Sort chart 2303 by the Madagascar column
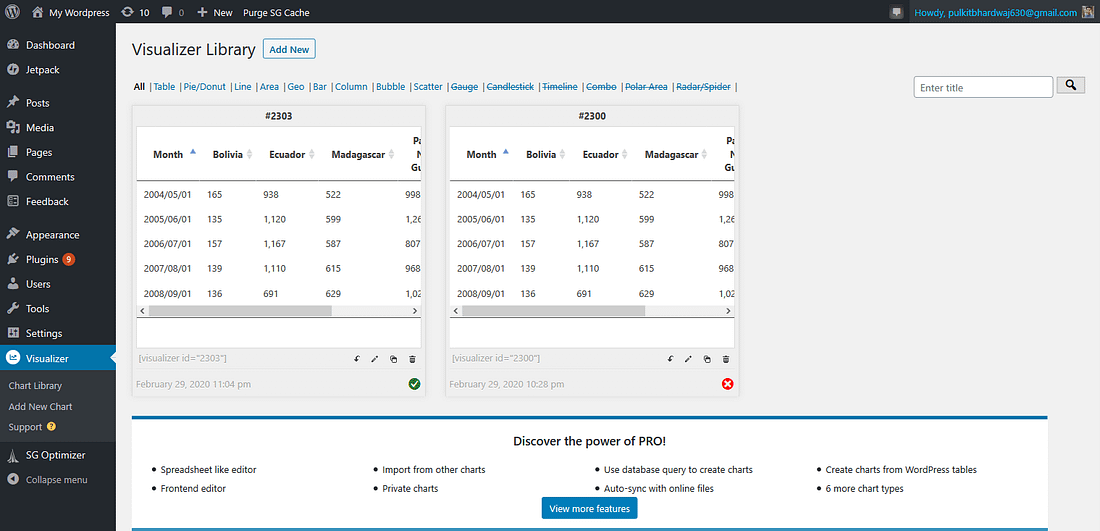This screenshot has width=1100, height=531. point(358,154)
